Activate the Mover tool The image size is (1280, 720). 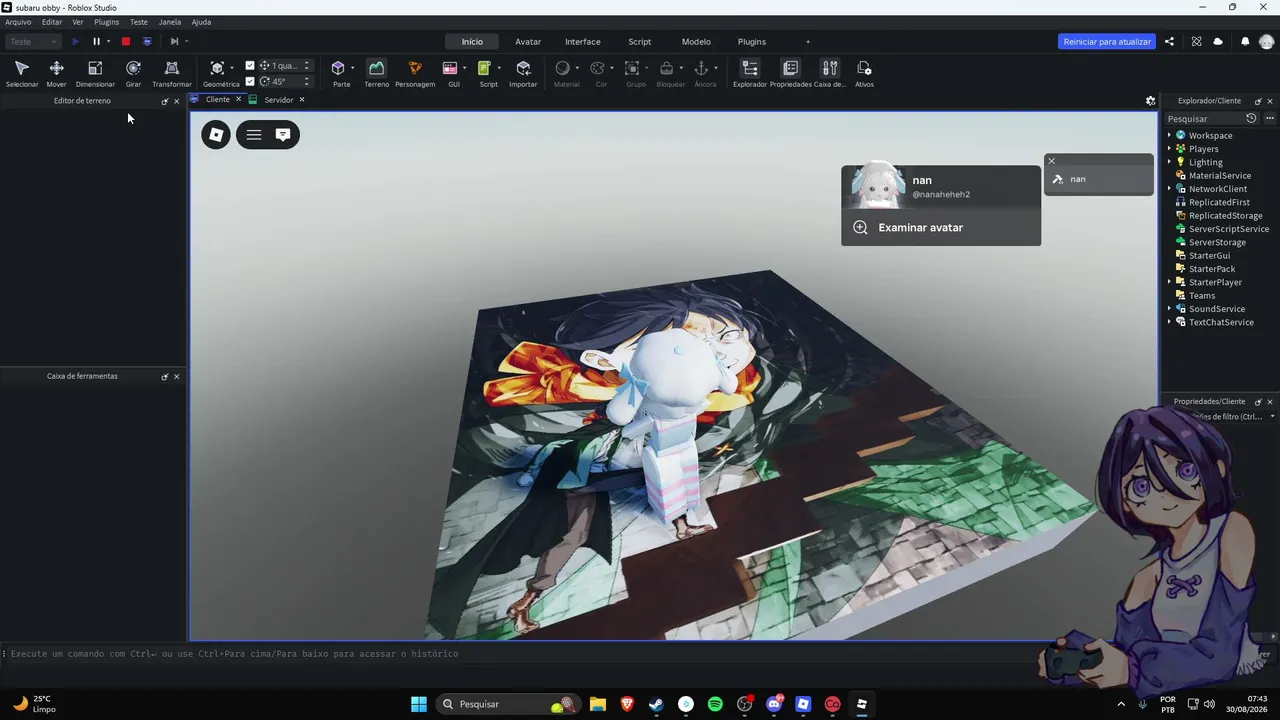[x=56, y=73]
